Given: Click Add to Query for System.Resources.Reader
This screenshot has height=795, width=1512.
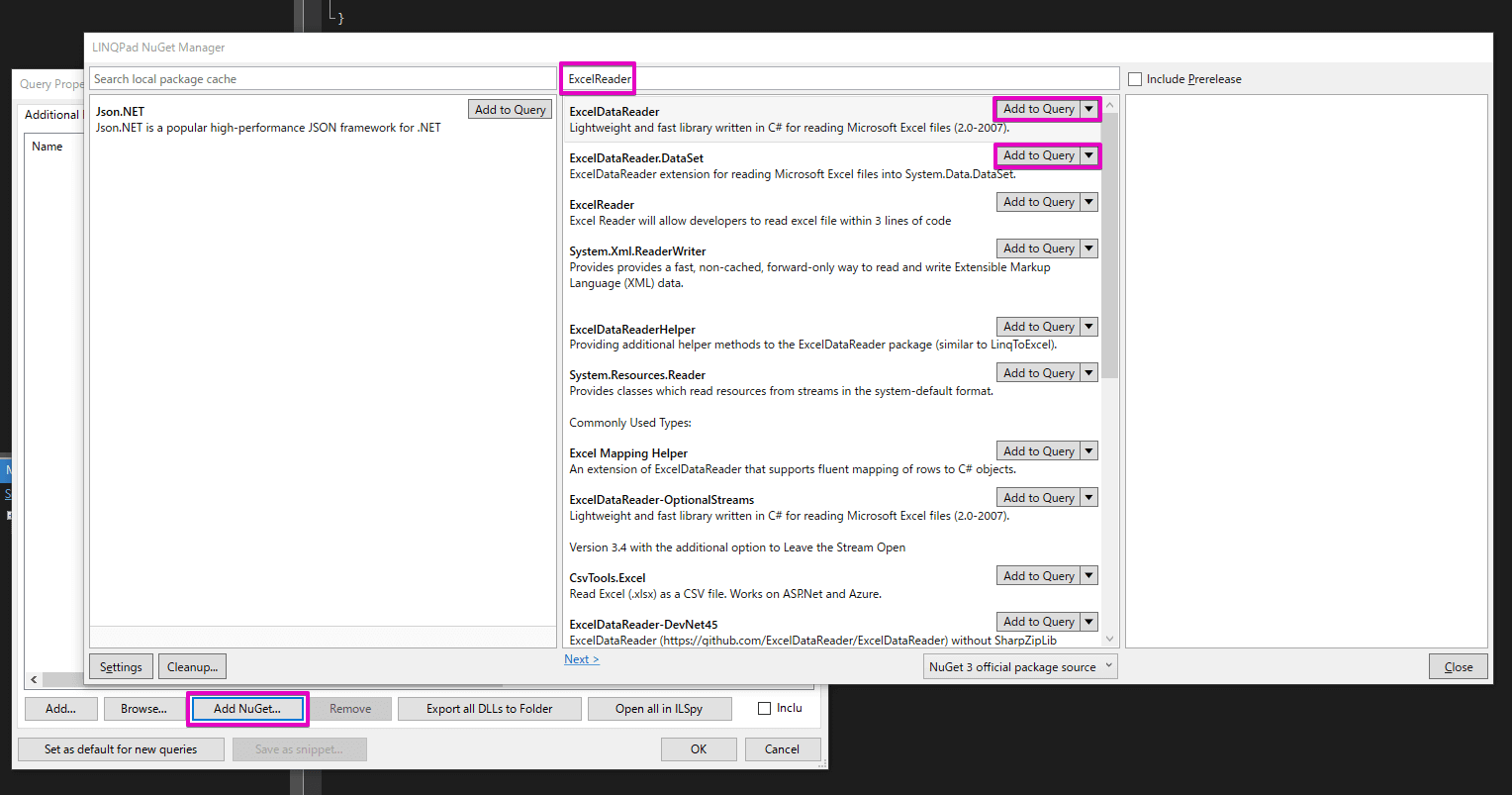Looking at the screenshot, I should pos(1038,373).
